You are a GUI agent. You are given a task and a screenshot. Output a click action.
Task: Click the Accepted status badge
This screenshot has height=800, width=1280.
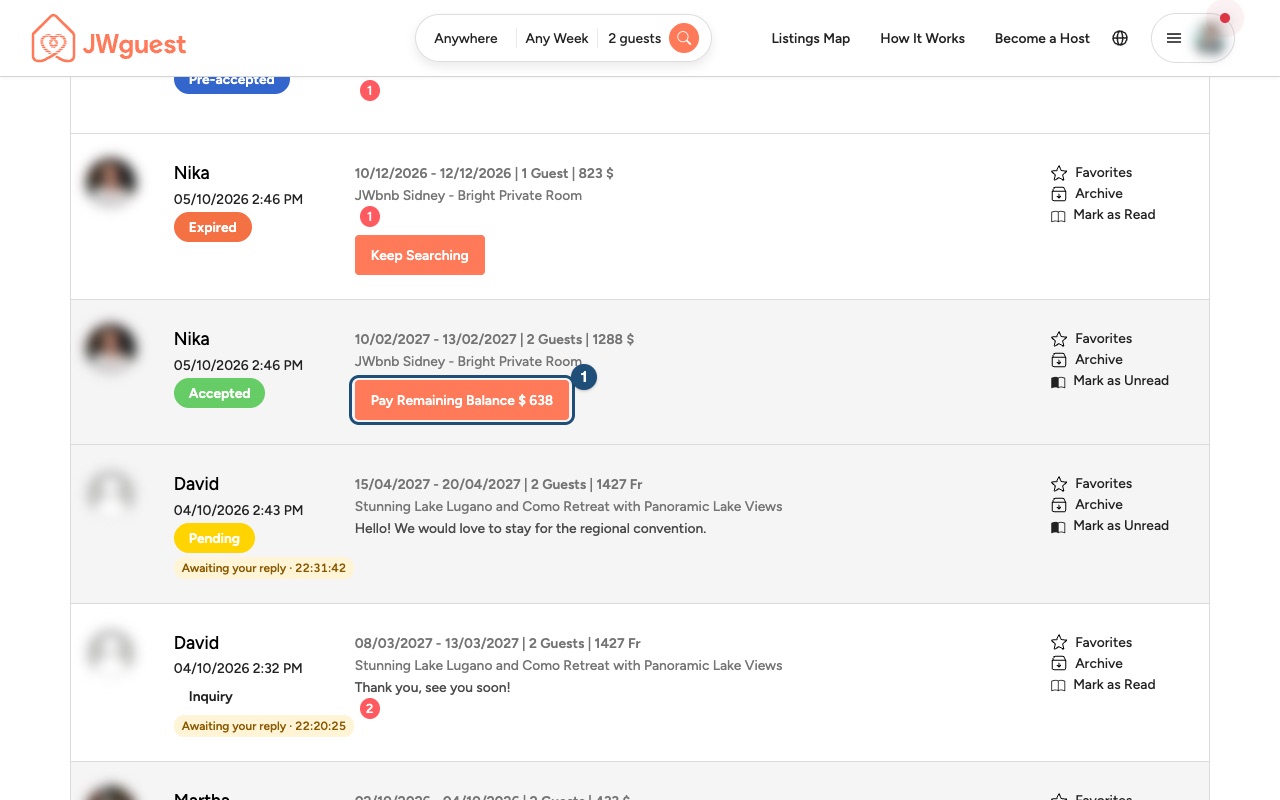pos(219,393)
